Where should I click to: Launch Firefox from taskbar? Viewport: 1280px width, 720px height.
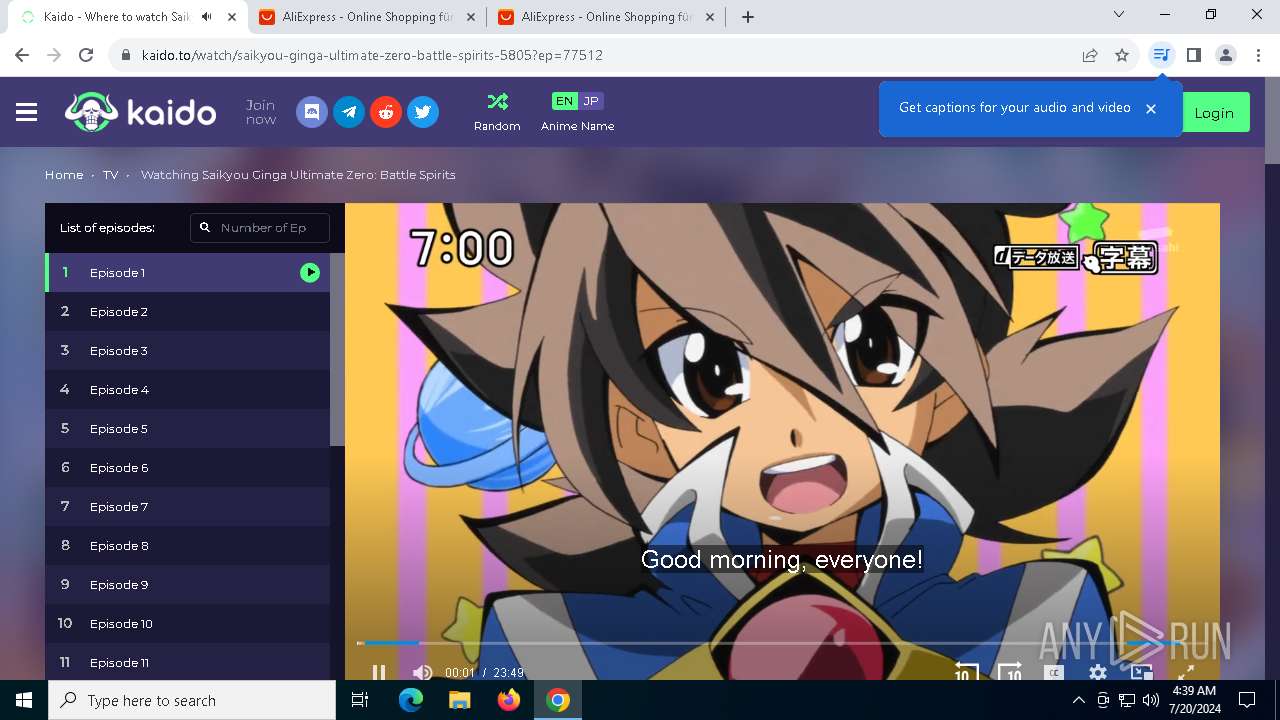[x=509, y=700]
